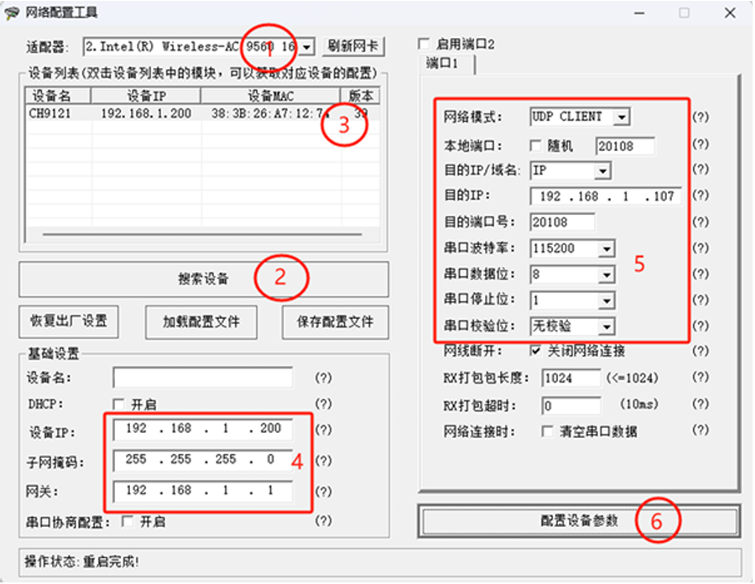Click the 设备名 text input field

click(203, 378)
